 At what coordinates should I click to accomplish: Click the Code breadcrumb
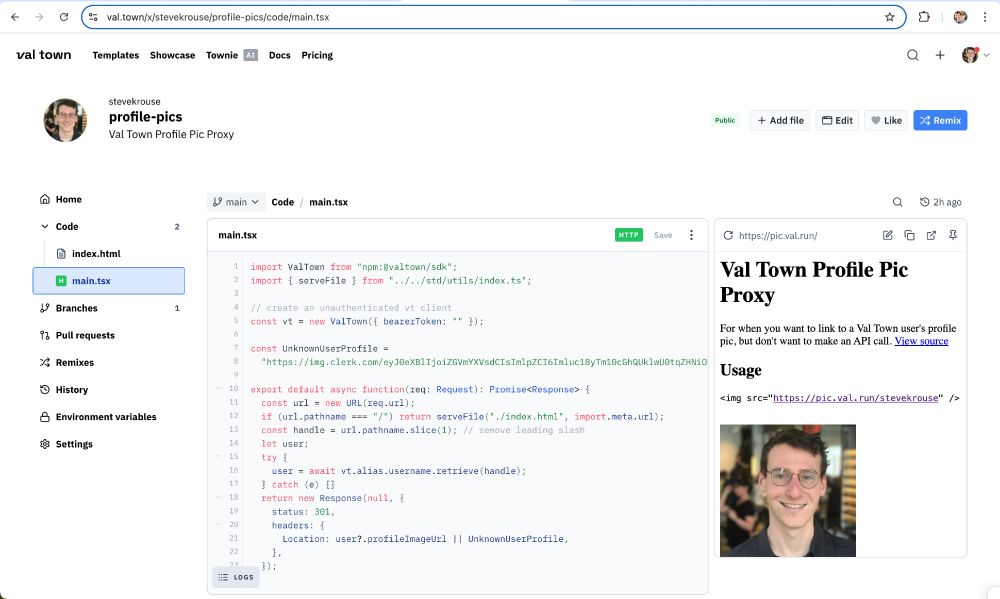(283, 202)
